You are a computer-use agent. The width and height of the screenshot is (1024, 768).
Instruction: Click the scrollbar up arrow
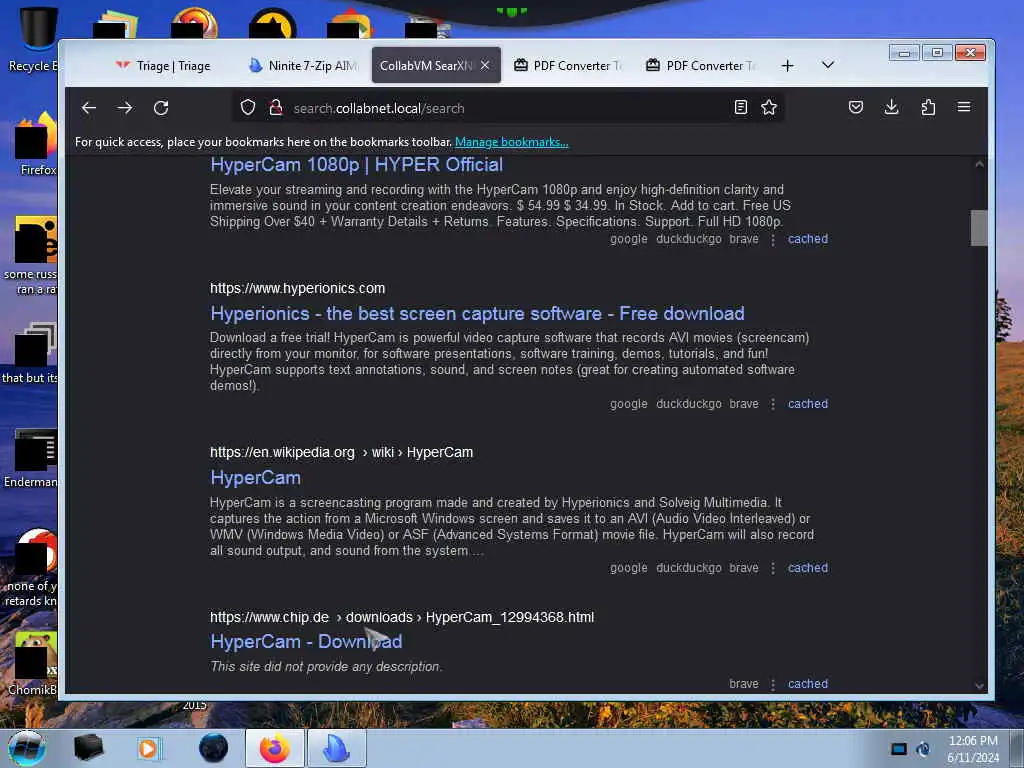click(979, 164)
